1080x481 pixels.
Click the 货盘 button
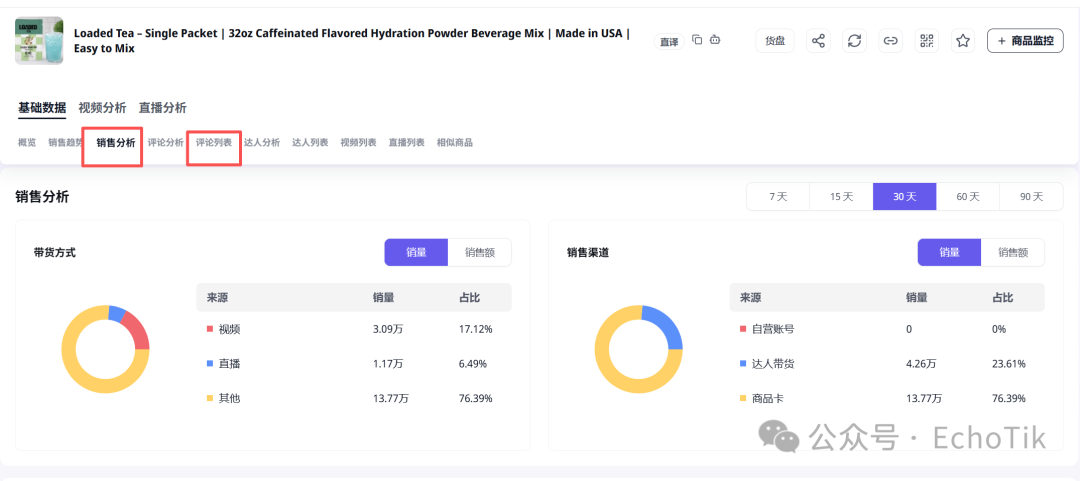(x=775, y=41)
